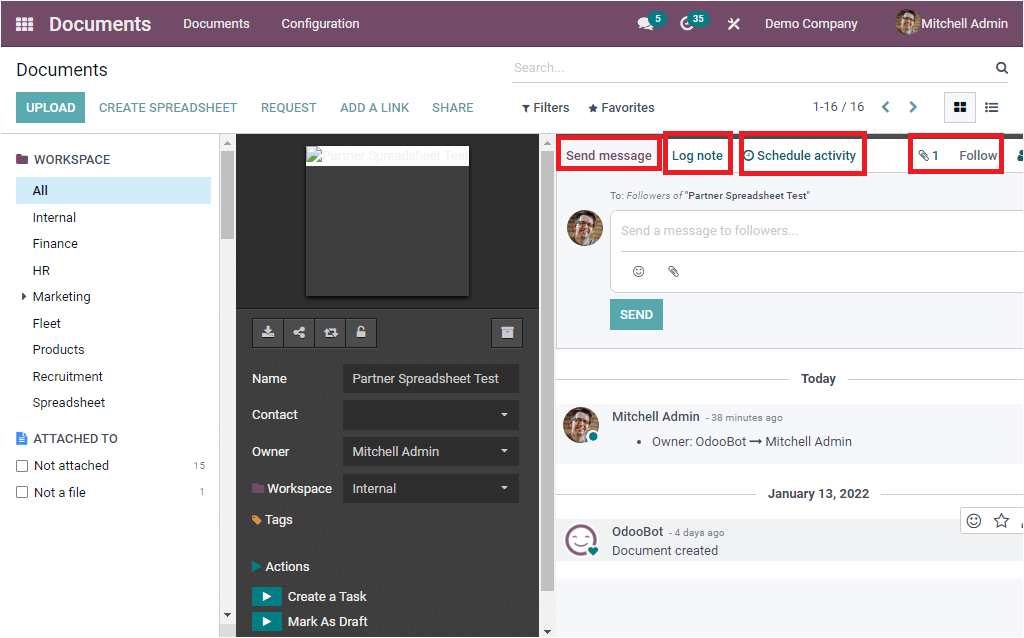Open the apps grid menu icon
1024x638 pixels.
(24, 24)
